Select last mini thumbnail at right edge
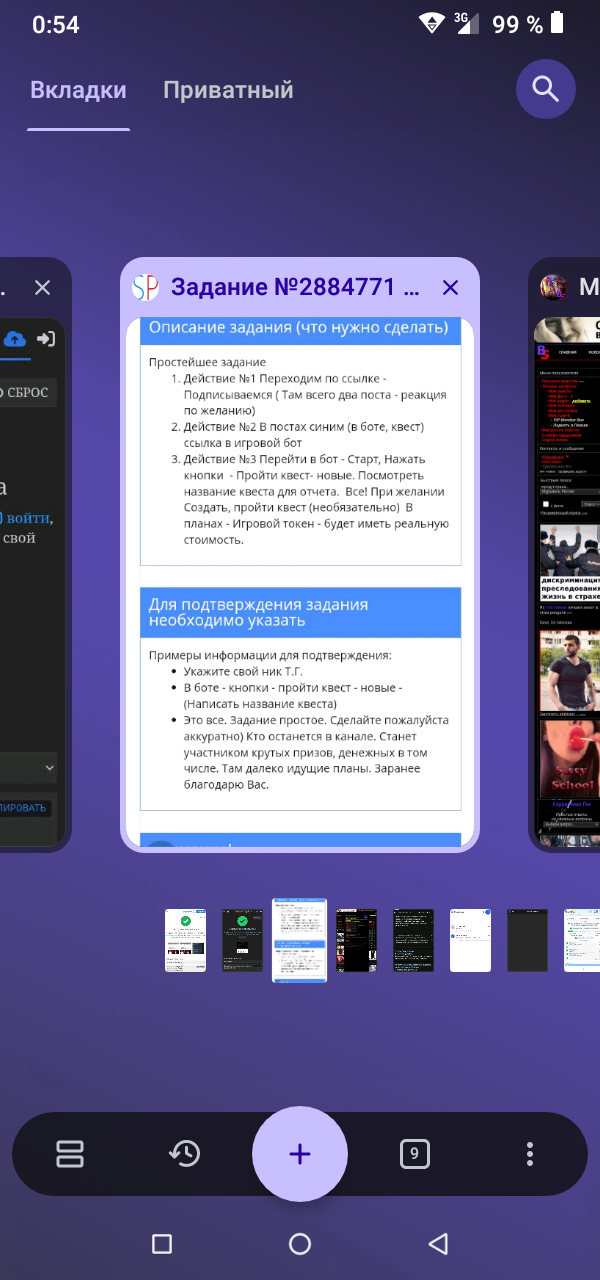This screenshot has width=600, height=1280. click(582, 940)
